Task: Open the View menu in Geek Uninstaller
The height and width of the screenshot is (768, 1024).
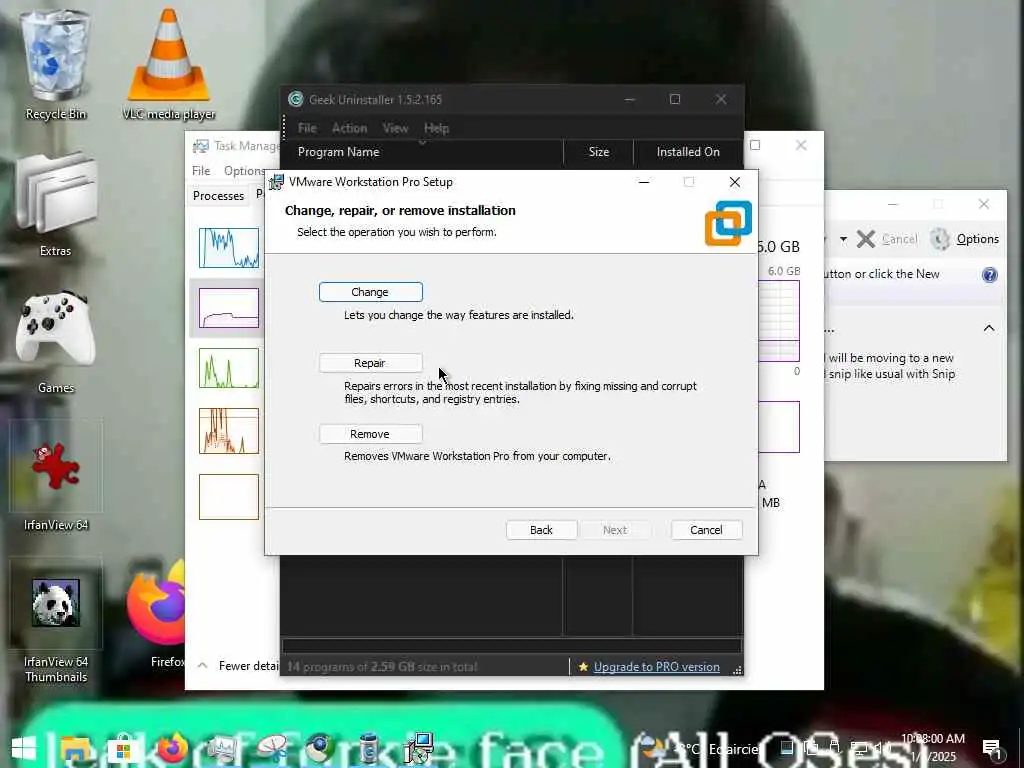Action: tap(395, 128)
